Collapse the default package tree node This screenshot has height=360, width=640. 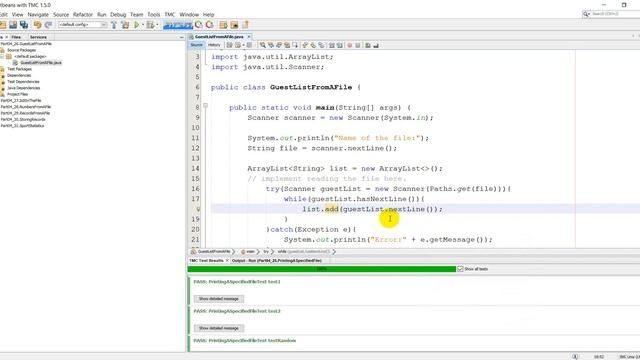(2, 56)
